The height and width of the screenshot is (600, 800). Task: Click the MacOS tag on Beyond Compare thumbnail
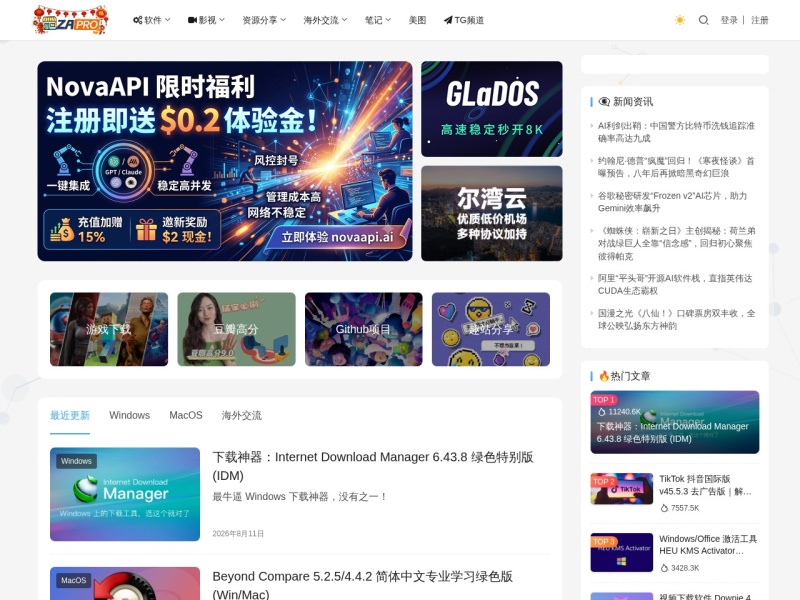73,580
